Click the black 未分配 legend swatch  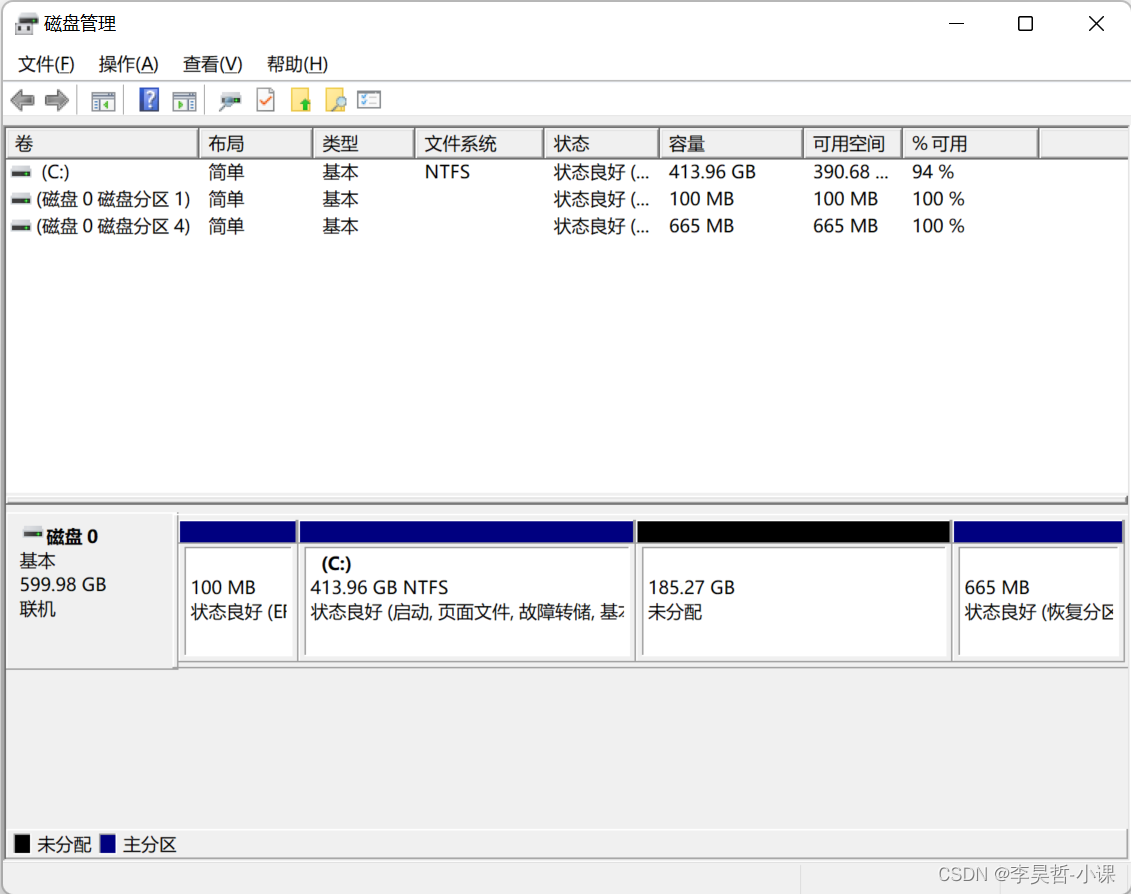[22, 843]
